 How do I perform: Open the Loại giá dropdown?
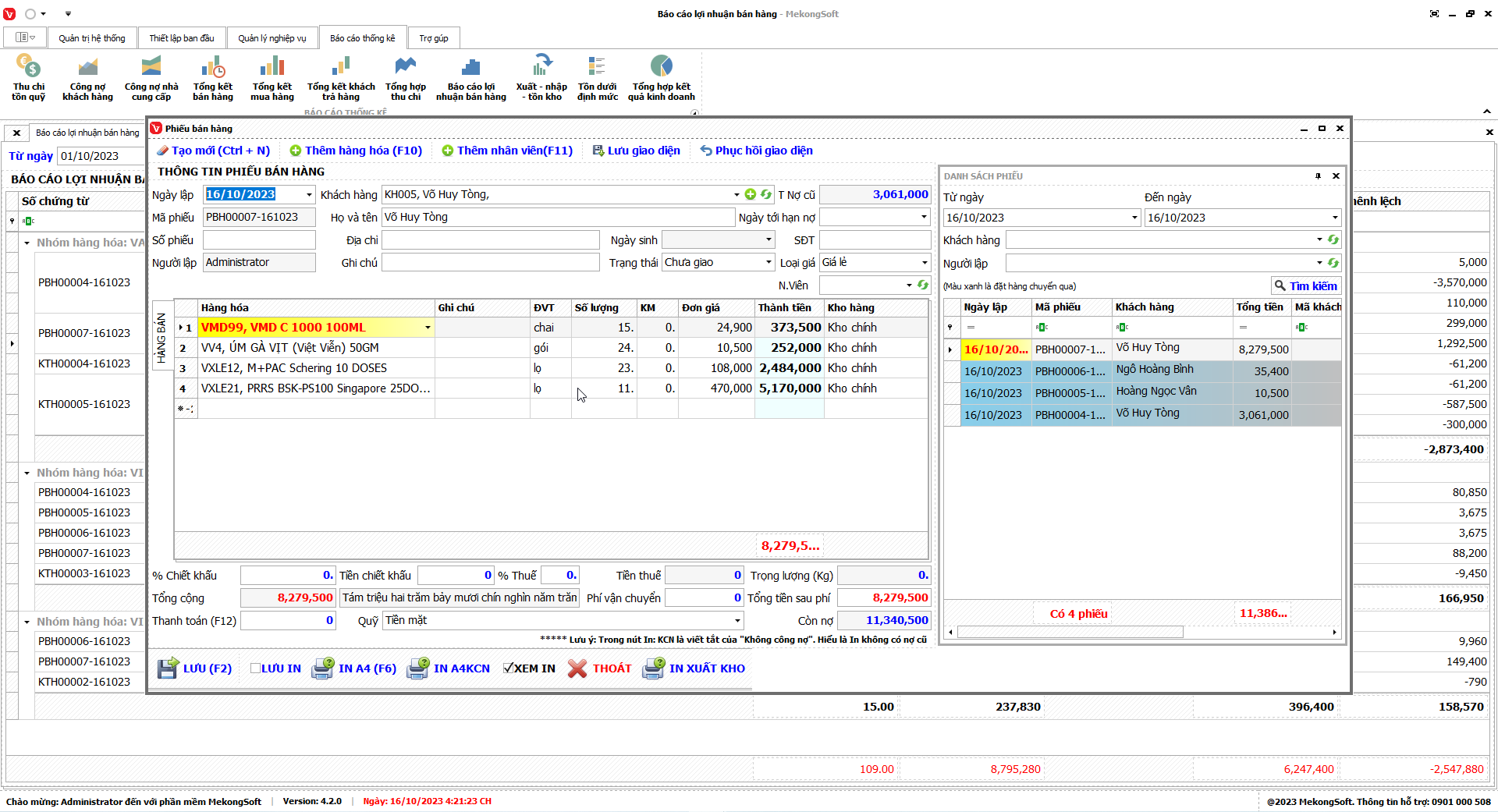(x=925, y=263)
